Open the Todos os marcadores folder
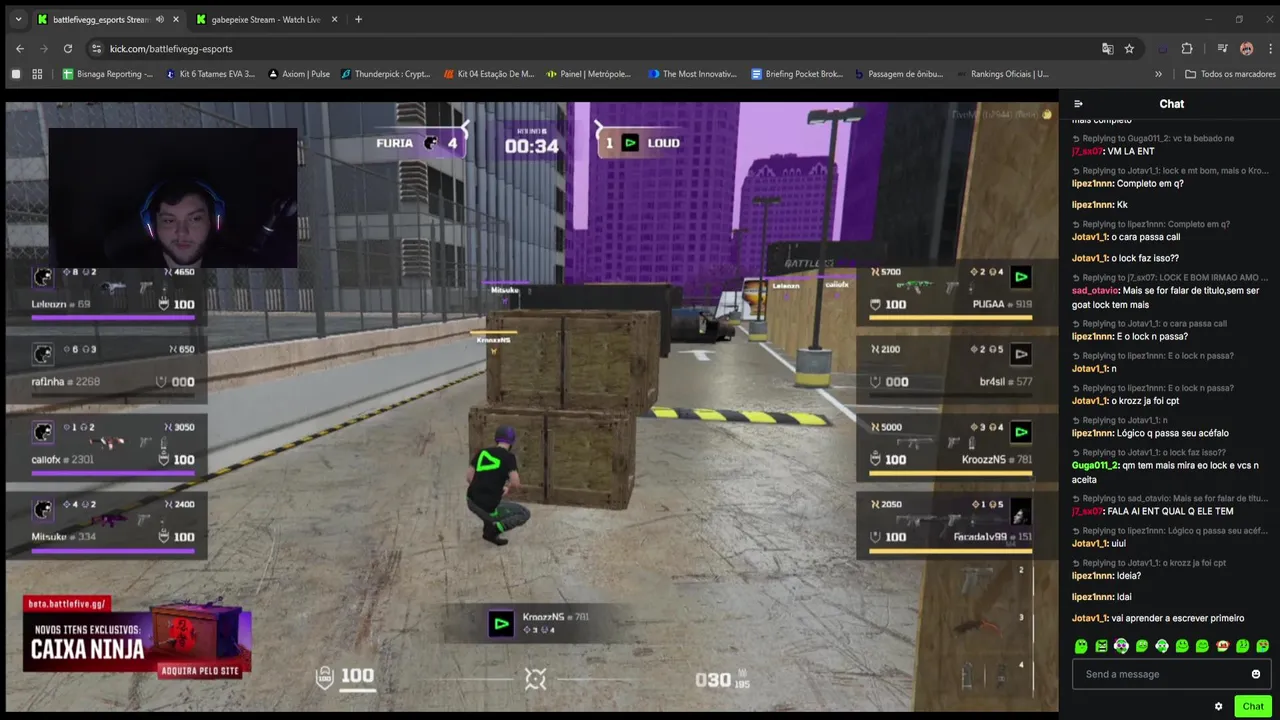1280x720 pixels. pyautogui.click(x=1230, y=74)
